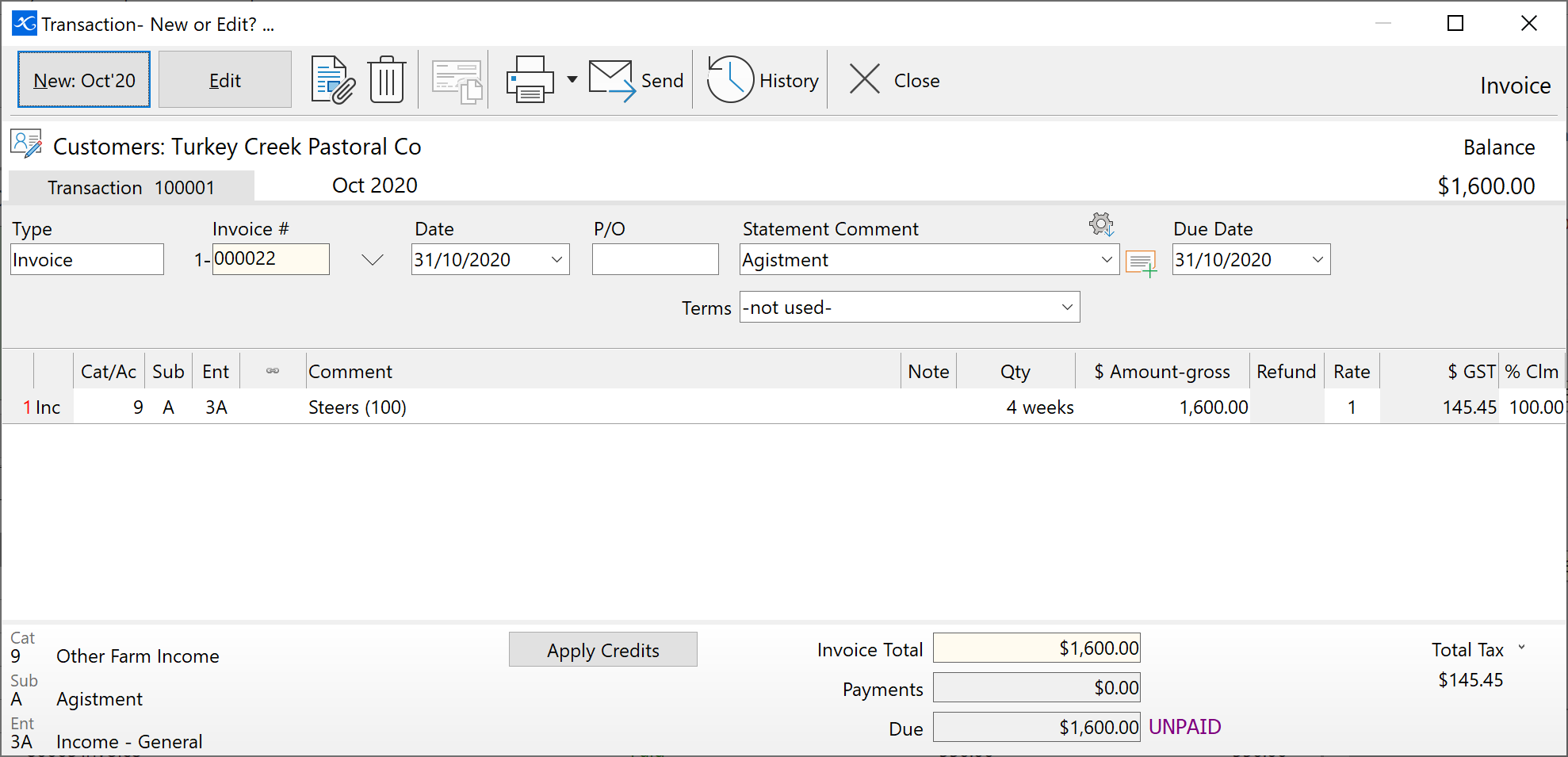Click the gear icon above Statement Comment
Image resolution: width=1568 pixels, height=757 pixels.
click(x=1102, y=224)
